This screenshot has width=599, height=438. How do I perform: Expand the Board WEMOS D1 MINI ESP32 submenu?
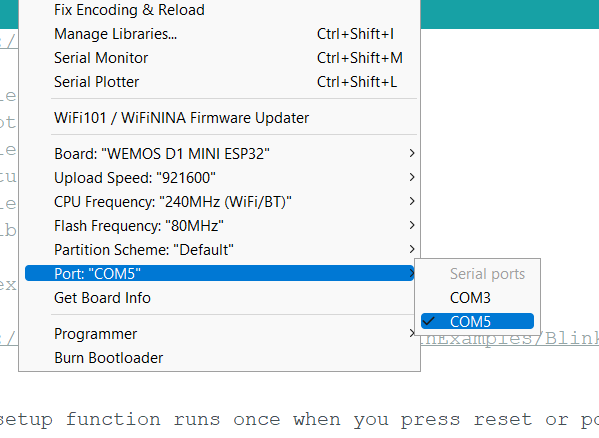[220, 154]
